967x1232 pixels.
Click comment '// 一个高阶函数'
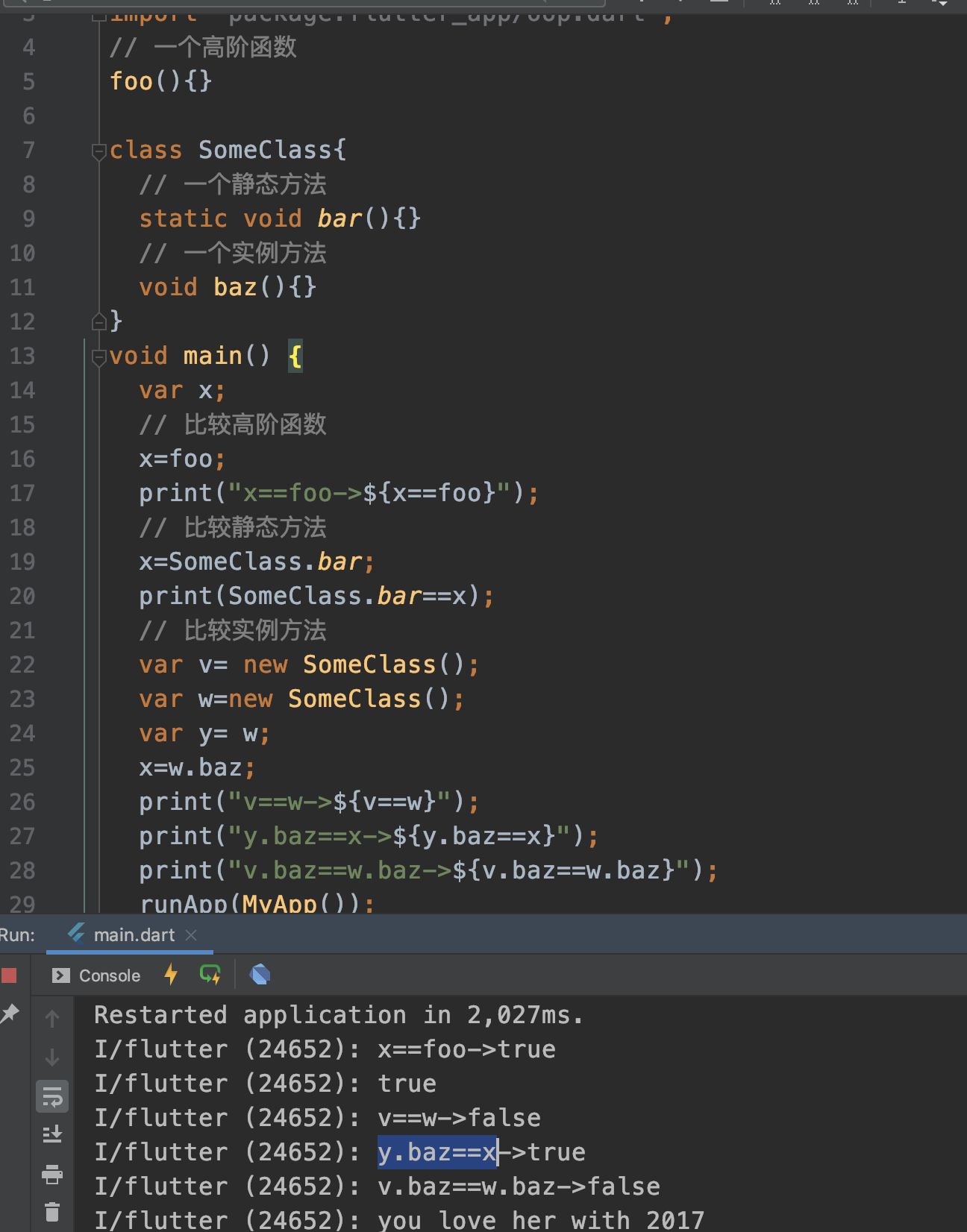click(203, 47)
